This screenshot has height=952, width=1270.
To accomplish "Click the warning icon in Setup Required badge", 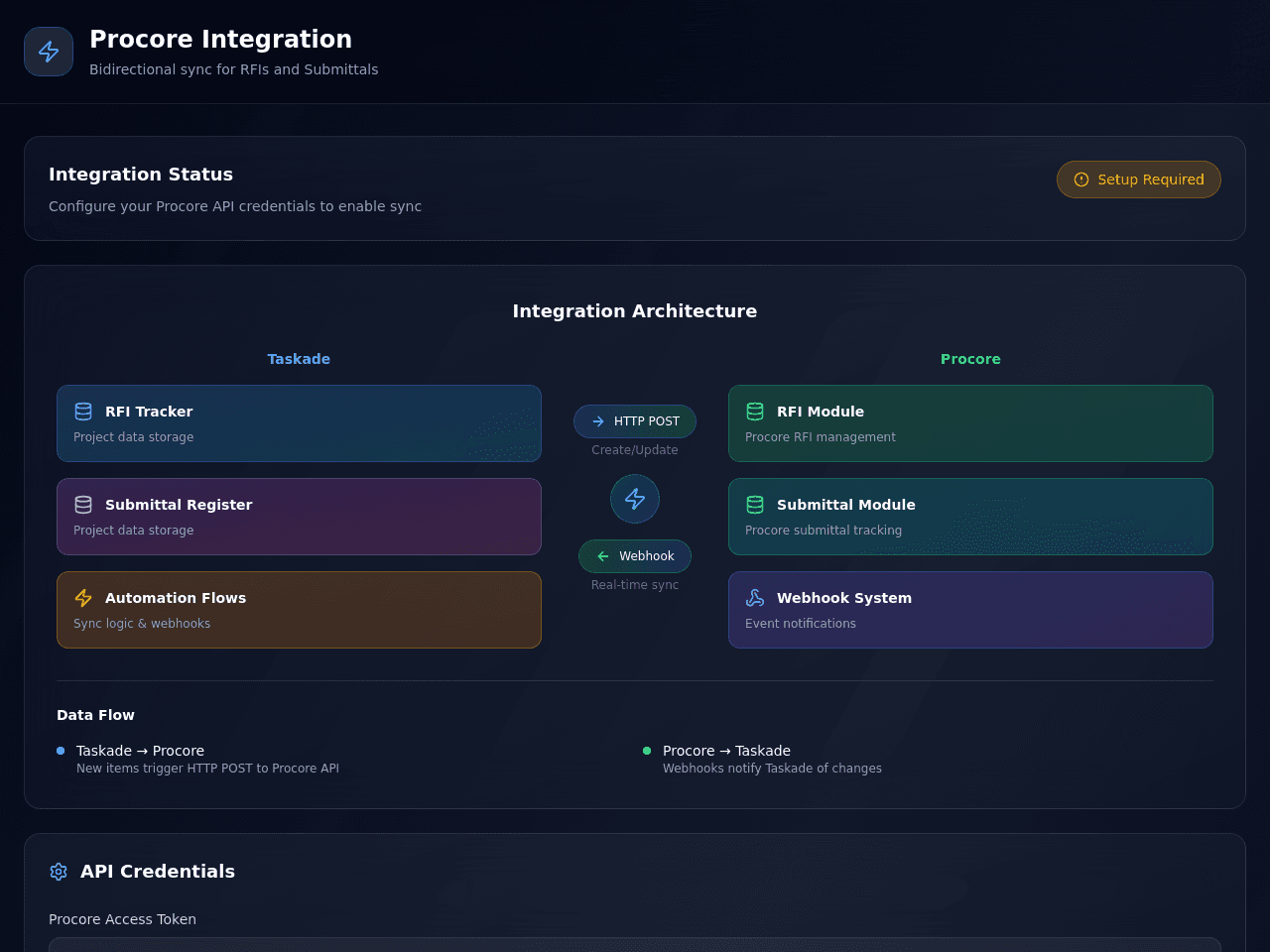I will pos(1081,179).
